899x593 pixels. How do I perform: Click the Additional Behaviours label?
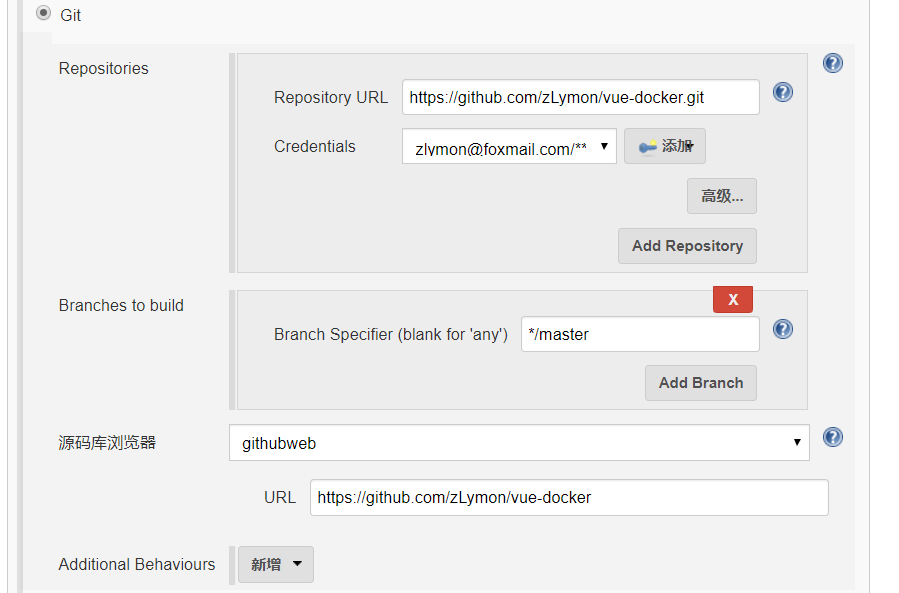click(x=136, y=565)
